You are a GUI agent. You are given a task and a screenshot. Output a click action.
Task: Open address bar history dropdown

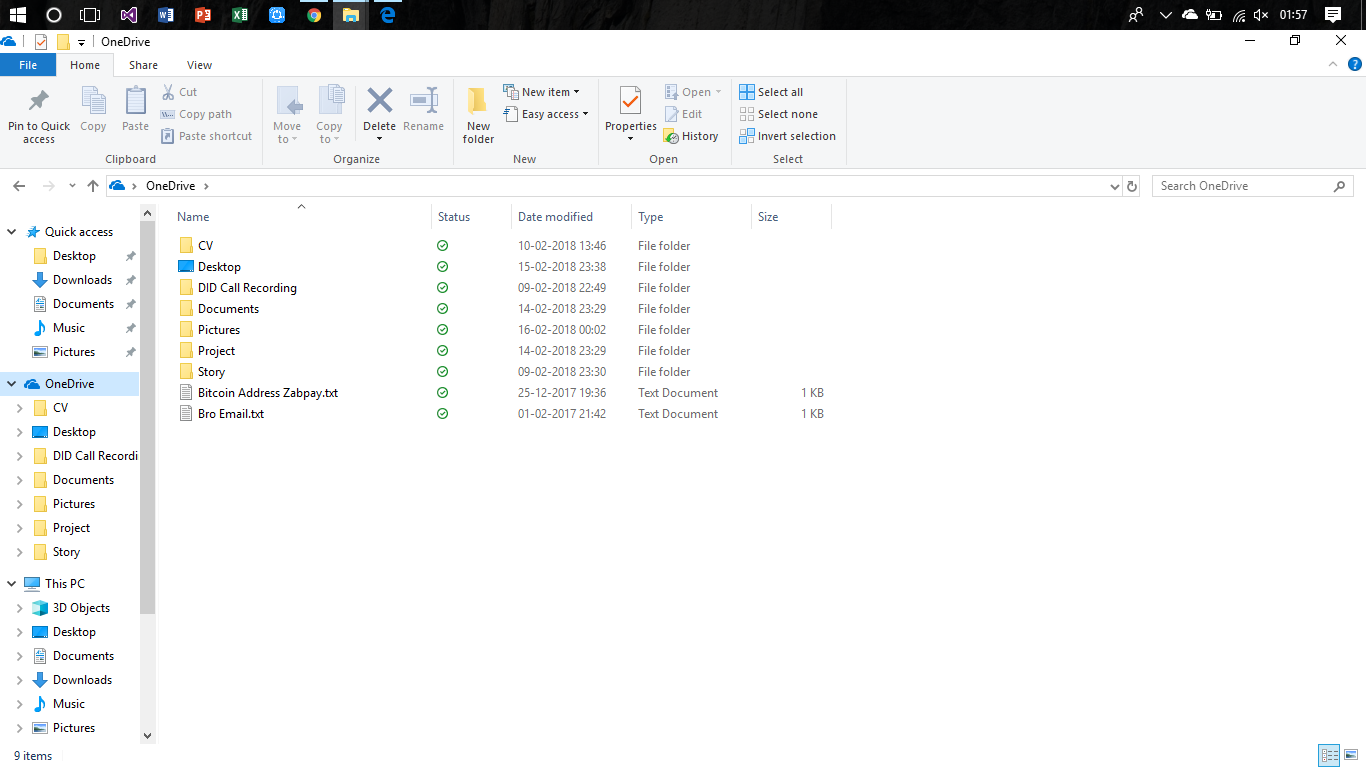(x=1115, y=186)
